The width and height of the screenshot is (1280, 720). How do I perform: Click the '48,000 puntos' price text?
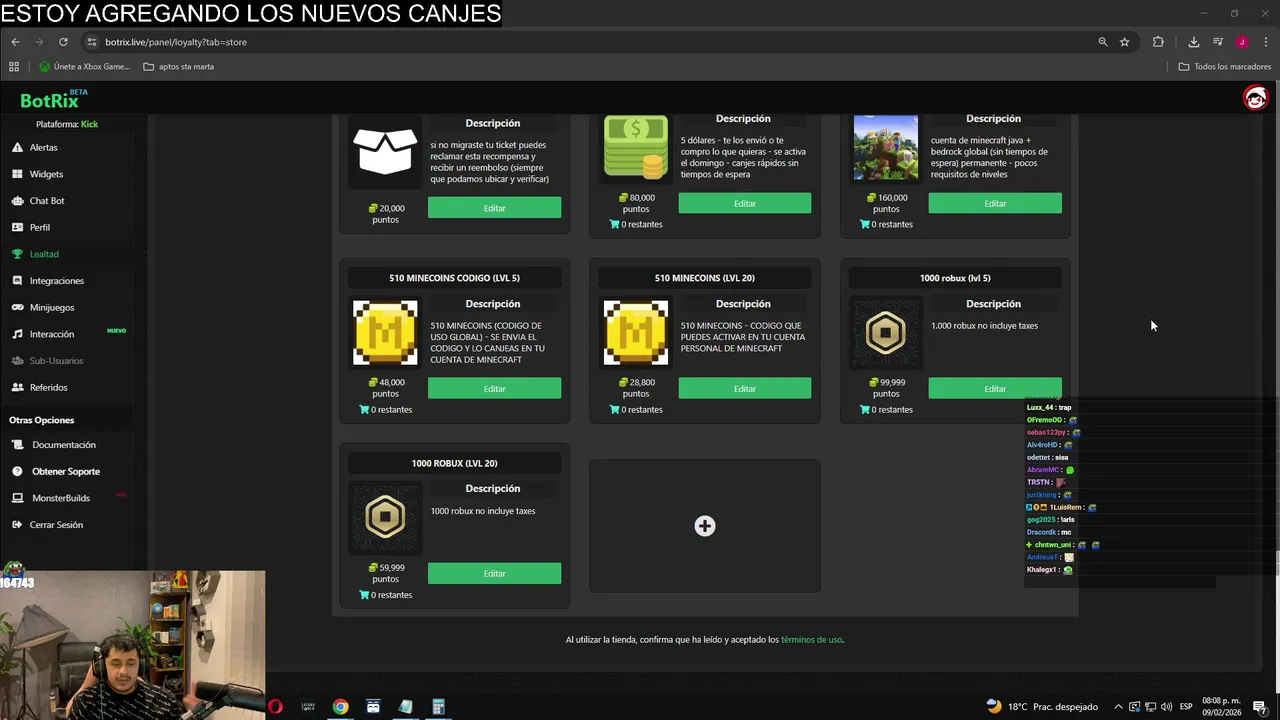point(386,388)
